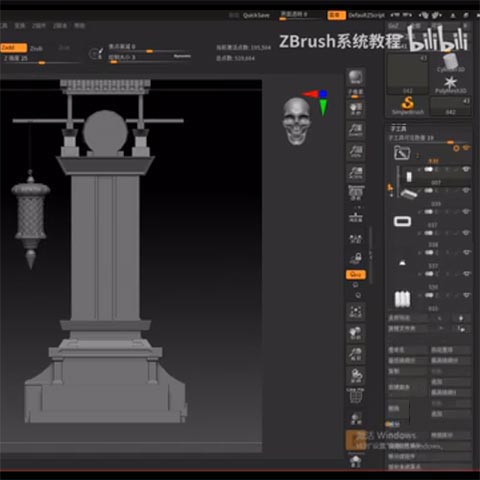Click the skull camera view head

click(x=296, y=121)
